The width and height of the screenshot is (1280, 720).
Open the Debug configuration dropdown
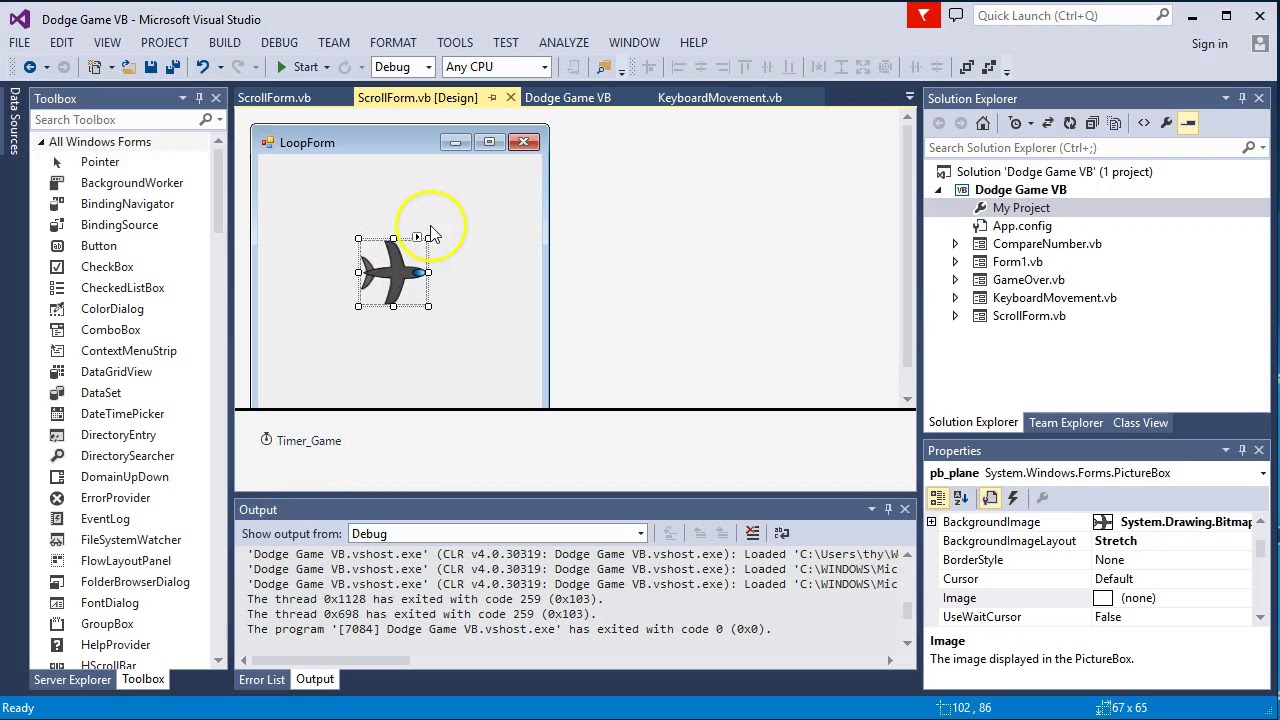pos(403,67)
